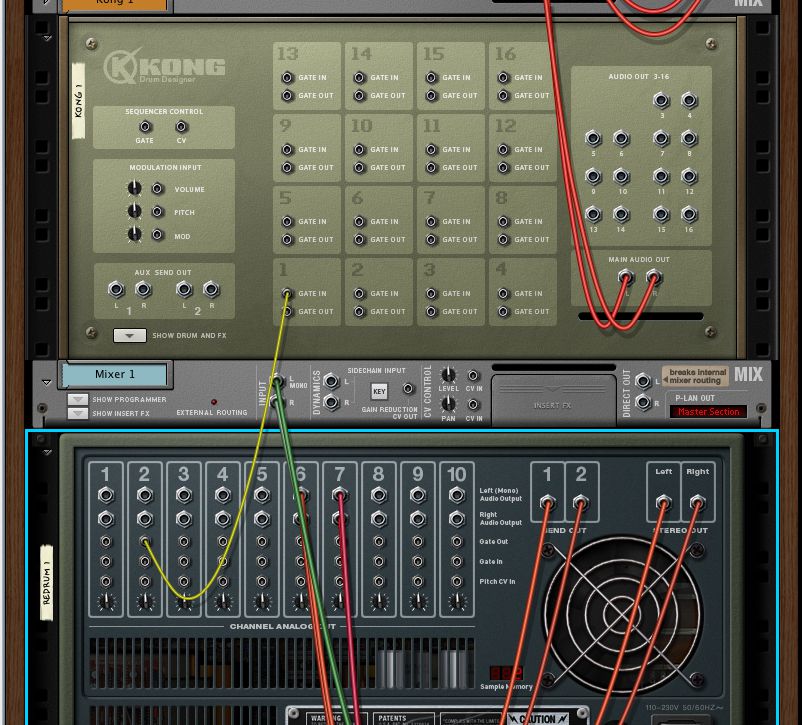The width and height of the screenshot is (802, 725).
Task: Click the 'breaks internal mixer routing' label
Action: click(x=695, y=376)
